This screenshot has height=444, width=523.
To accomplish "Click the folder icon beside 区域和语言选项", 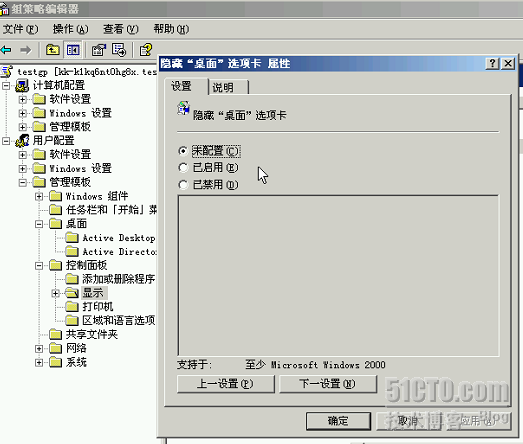I will pyautogui.click(x=72, y=320).
